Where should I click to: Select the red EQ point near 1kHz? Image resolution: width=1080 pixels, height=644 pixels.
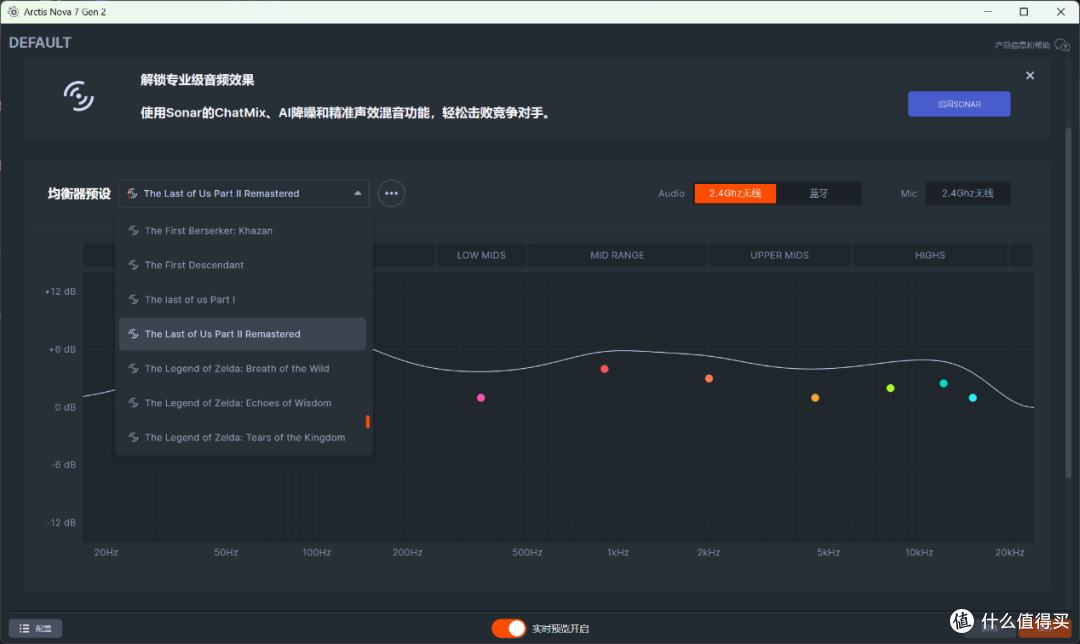[x=604, y=369]
